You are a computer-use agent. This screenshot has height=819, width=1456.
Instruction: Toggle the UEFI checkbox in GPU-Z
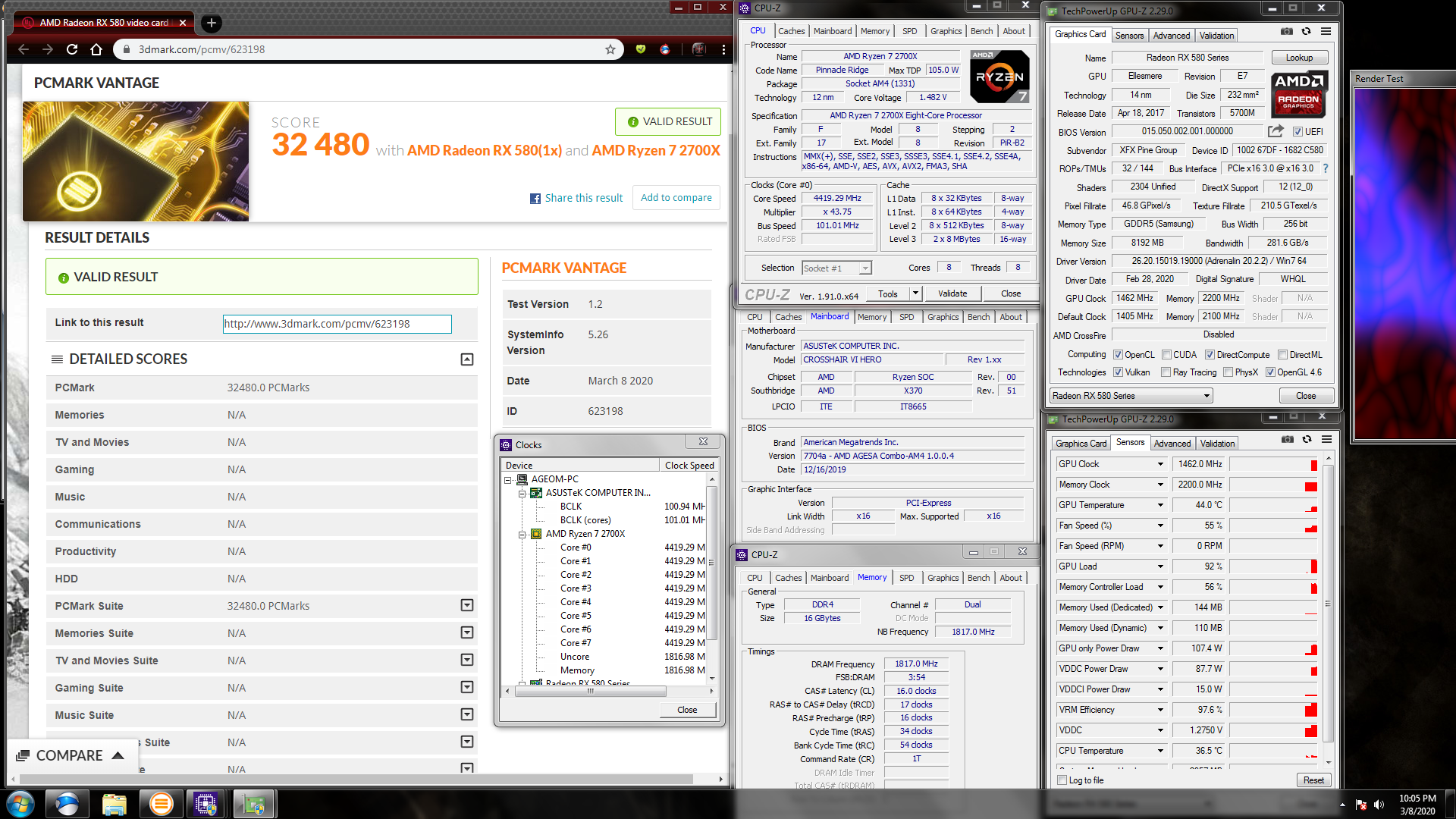[x=1298, y=132]
